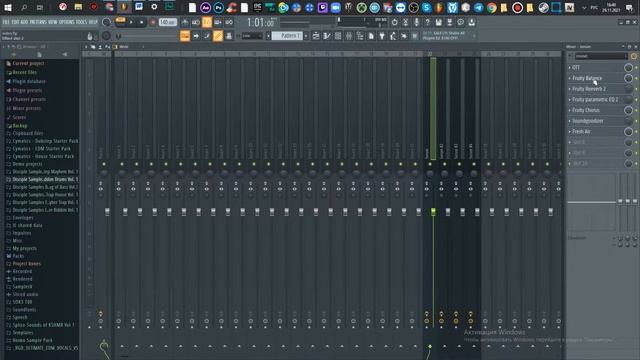Click the red Record button
The width and height of the screenshot is (640, 360).
tap(153, 22)
